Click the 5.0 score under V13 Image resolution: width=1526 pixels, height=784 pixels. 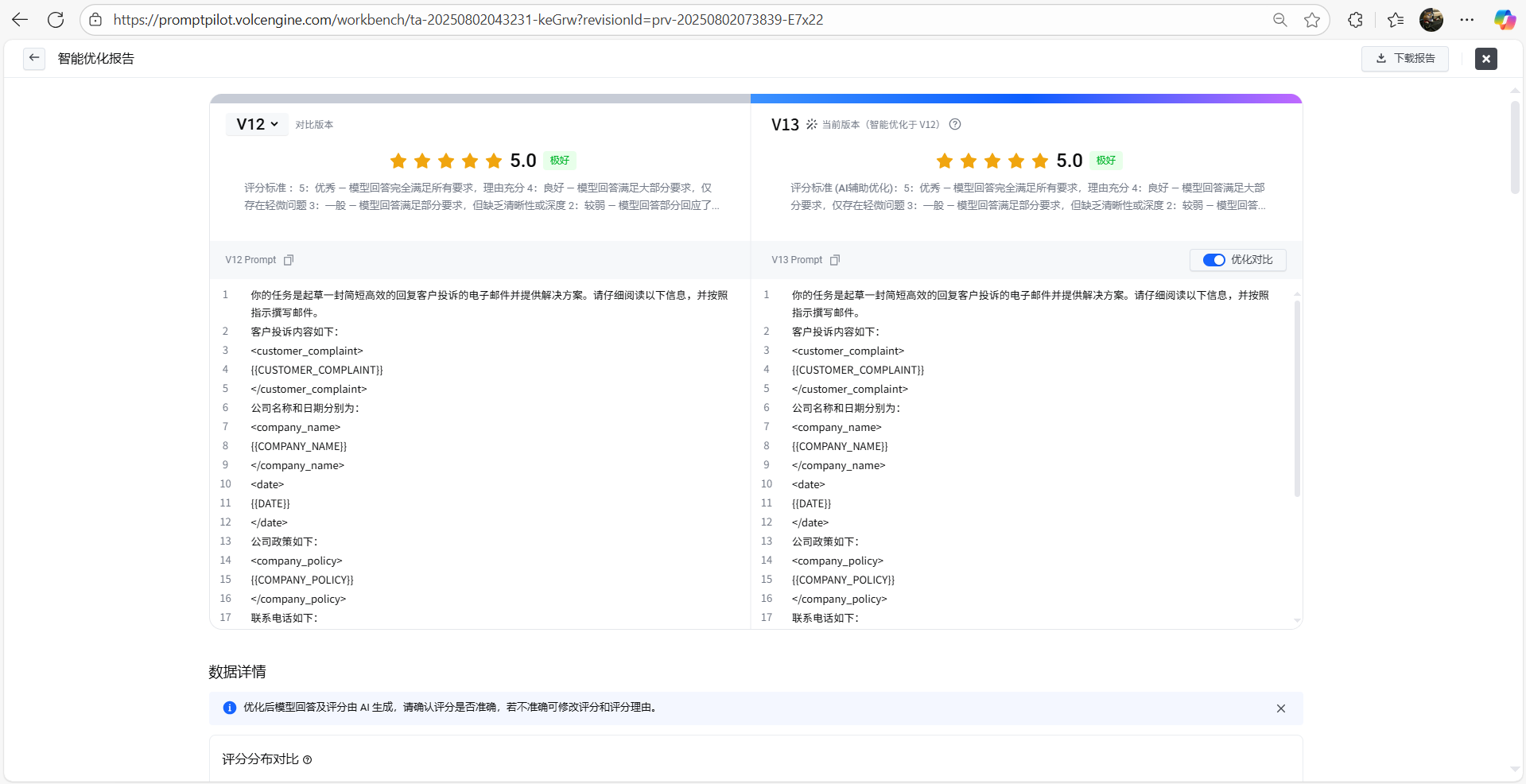pyautogui.click(x=1070, y=161)
